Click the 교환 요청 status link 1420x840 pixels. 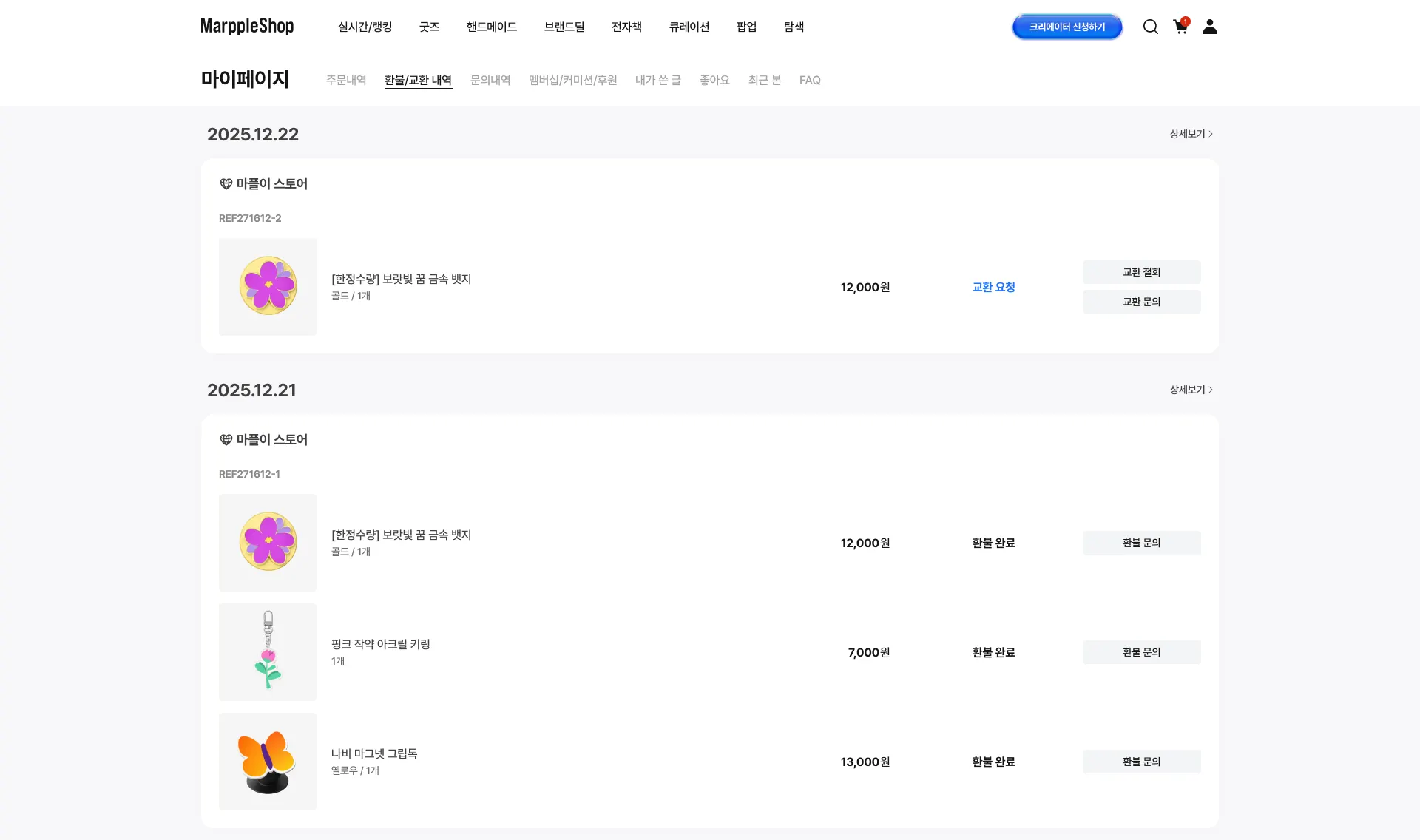coord(993,287)
